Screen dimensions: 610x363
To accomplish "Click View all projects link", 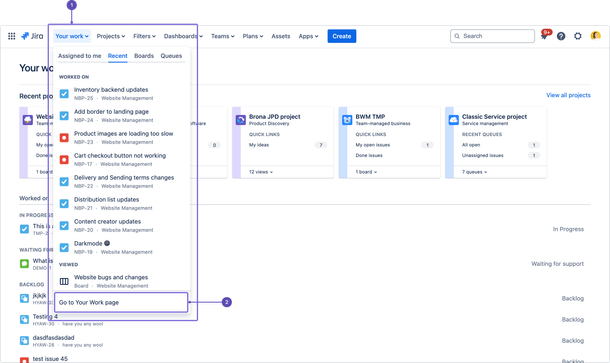I will point(568,95).
